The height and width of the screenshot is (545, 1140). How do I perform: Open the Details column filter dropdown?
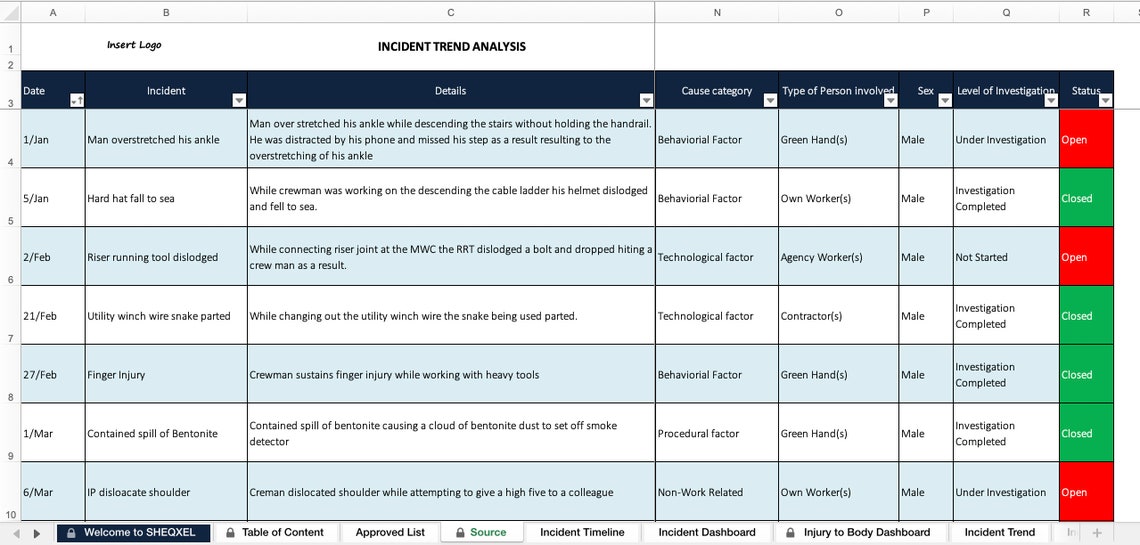pyautogui.click(x=646, y=101)
